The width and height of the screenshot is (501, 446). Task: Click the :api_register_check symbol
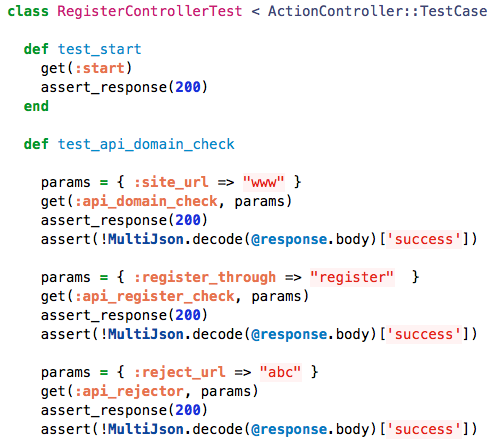tap(154, 296)
